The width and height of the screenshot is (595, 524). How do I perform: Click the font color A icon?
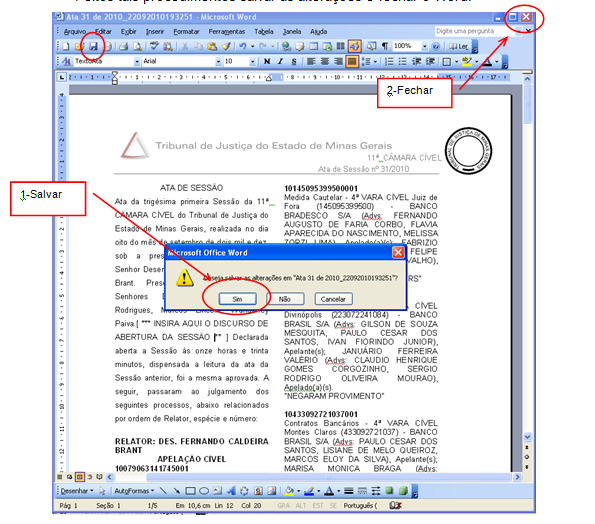pyautogui.click(x=488, y=61)
